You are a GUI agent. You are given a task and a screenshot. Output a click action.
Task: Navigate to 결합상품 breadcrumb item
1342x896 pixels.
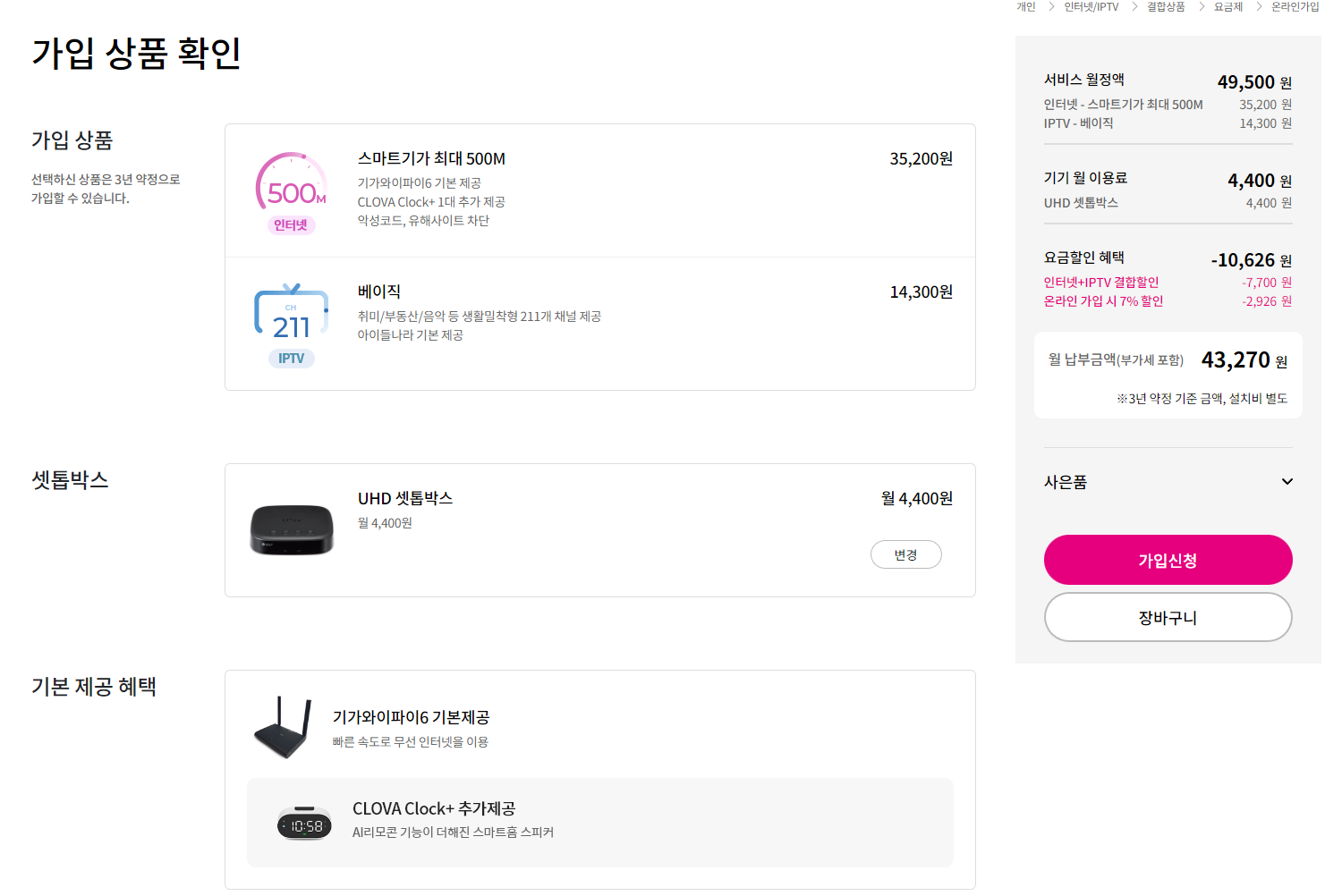[1166, 7]
